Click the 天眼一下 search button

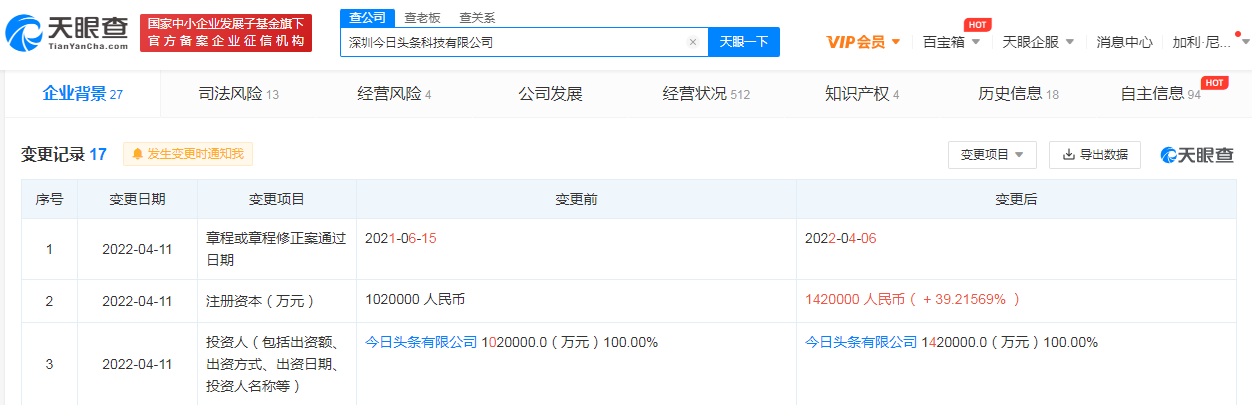click(743, 42)
